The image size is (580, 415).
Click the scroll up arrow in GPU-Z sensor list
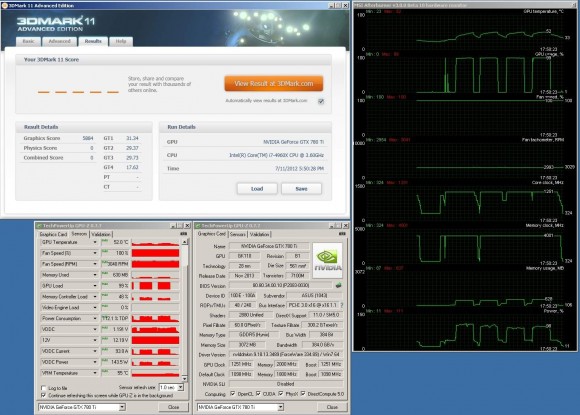click(x=185, y=242)
